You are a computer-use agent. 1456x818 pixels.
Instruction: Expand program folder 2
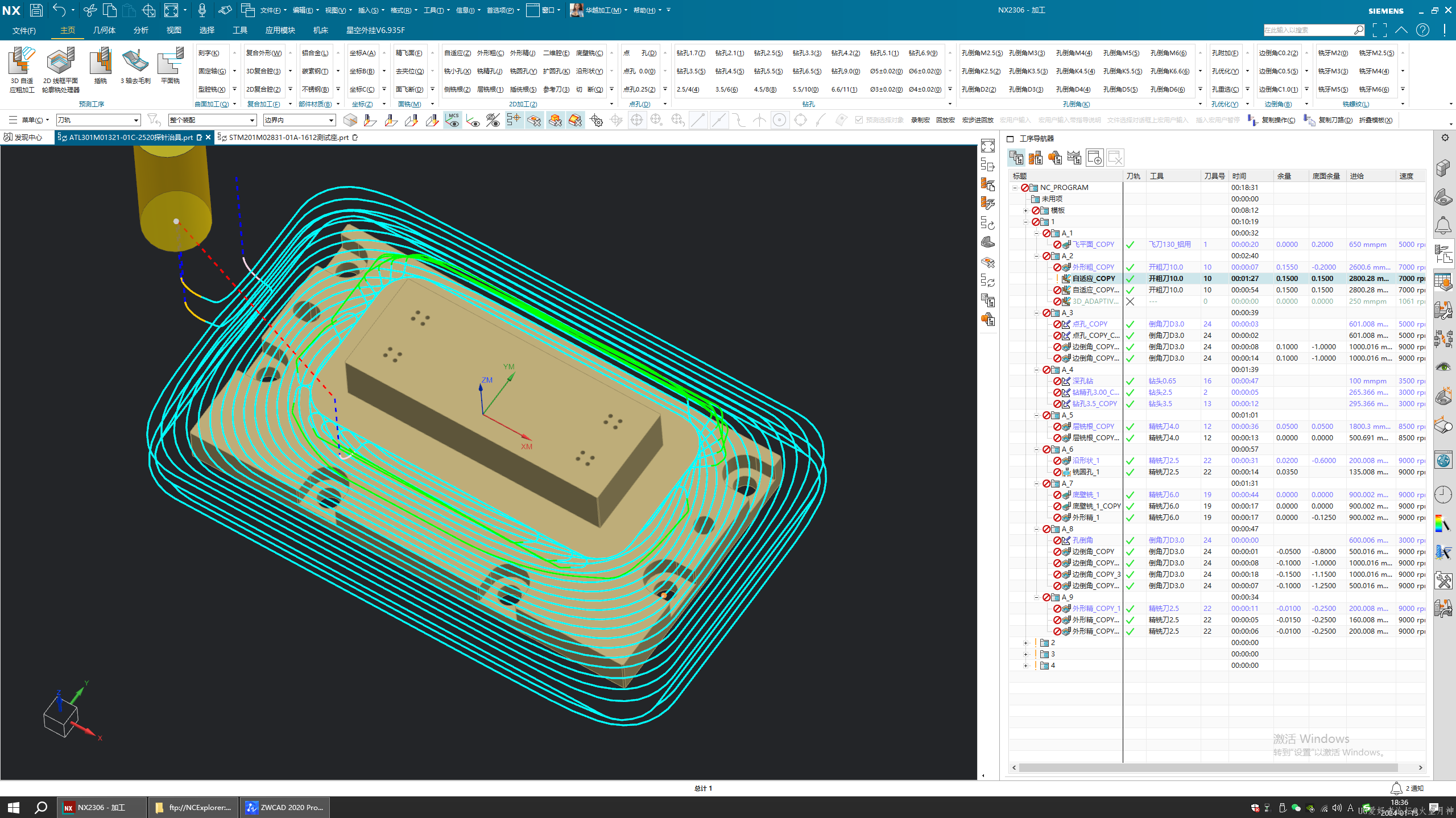click(1025, 643)
